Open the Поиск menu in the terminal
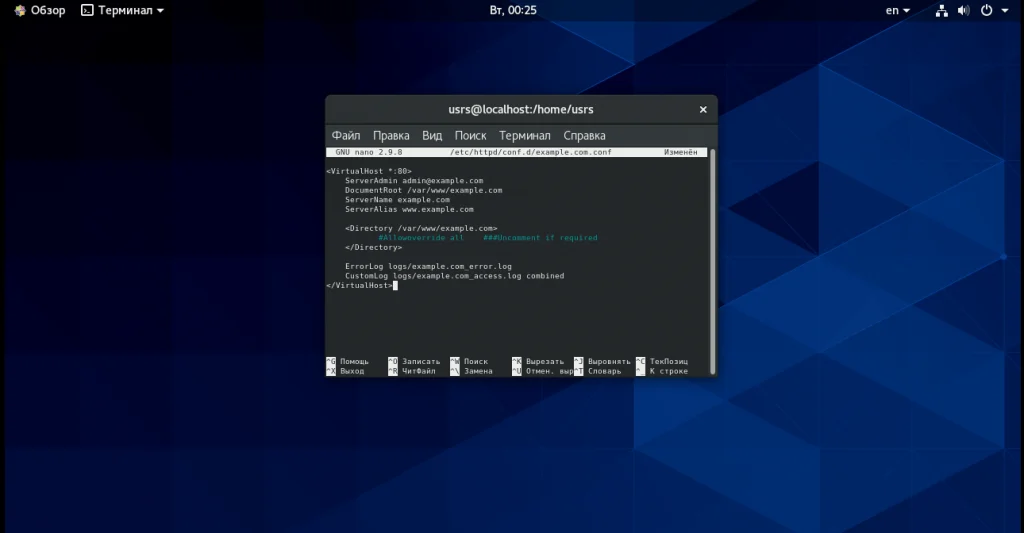 (470, 135)
